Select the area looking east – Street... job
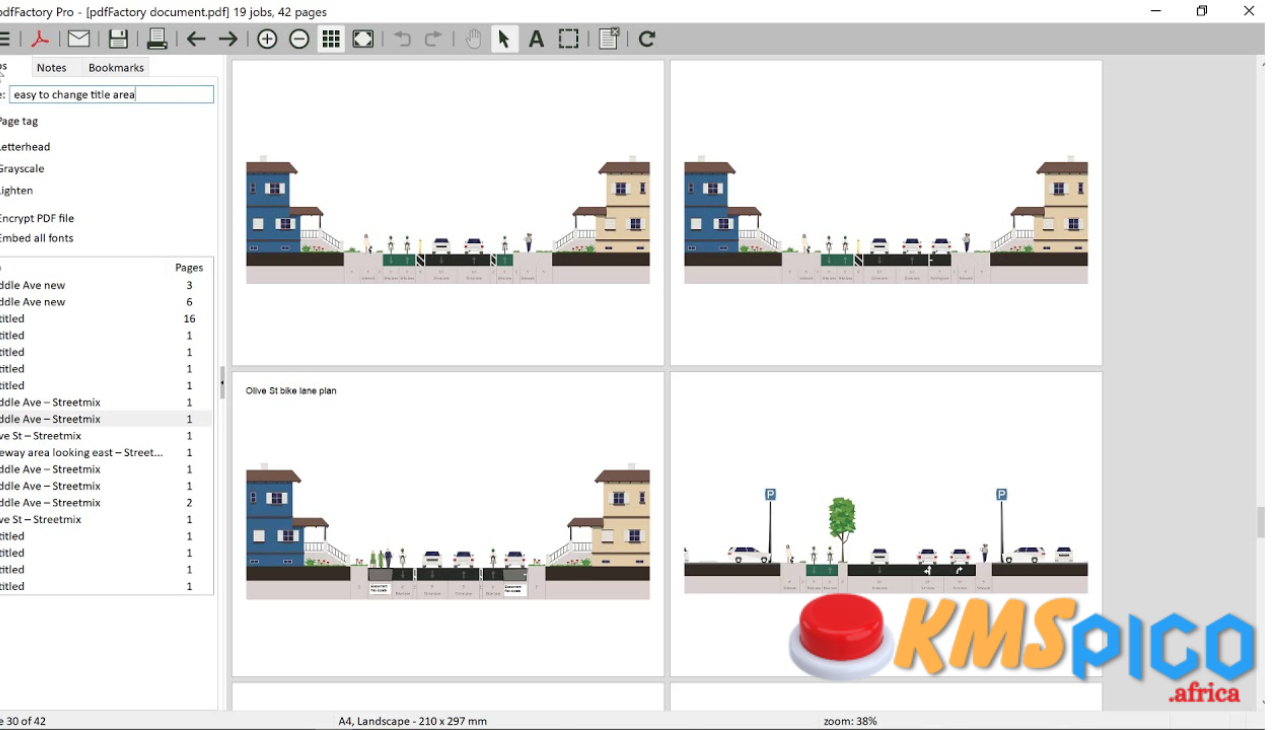 click(x=106, y=453)
